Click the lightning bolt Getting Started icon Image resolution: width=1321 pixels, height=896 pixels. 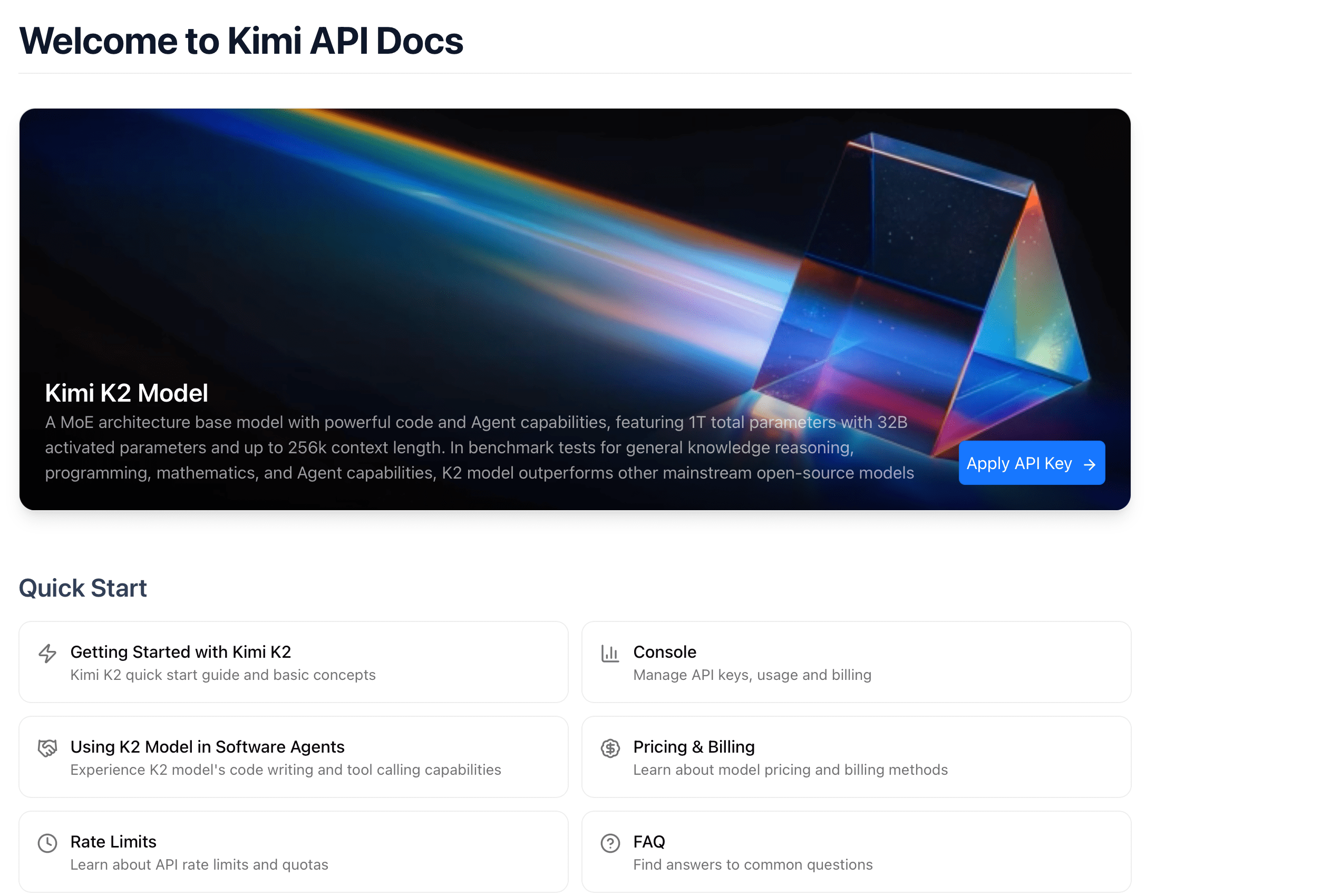47,654
